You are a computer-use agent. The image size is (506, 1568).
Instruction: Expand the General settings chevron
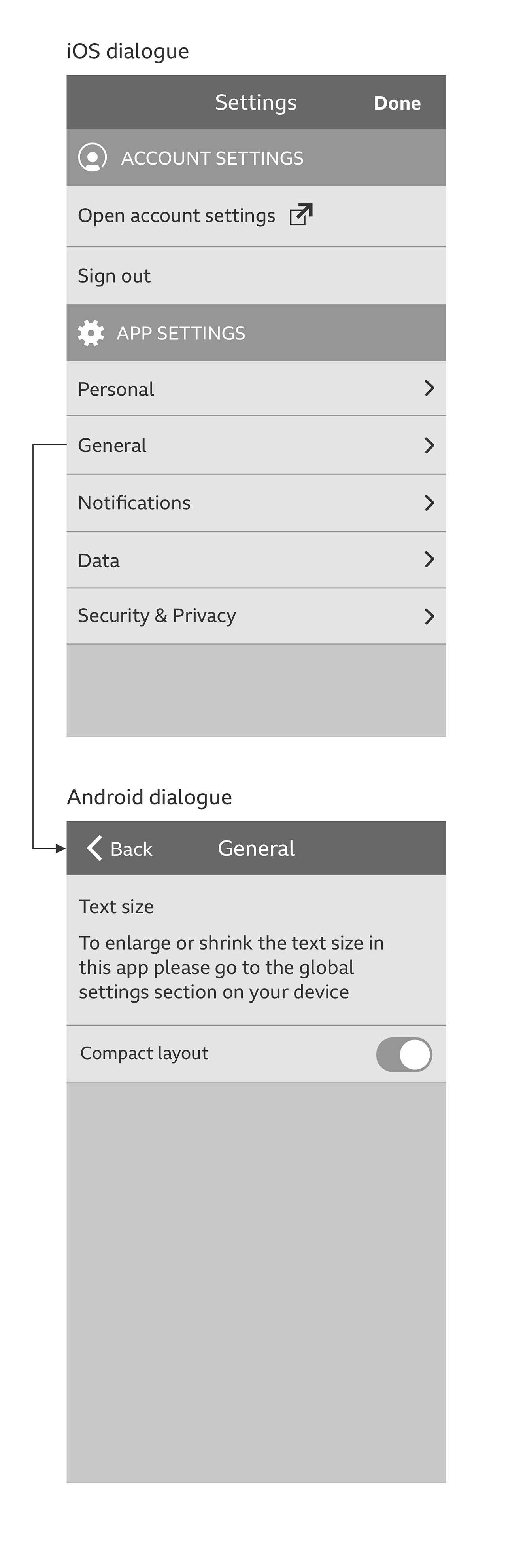(x=429, y=446)
